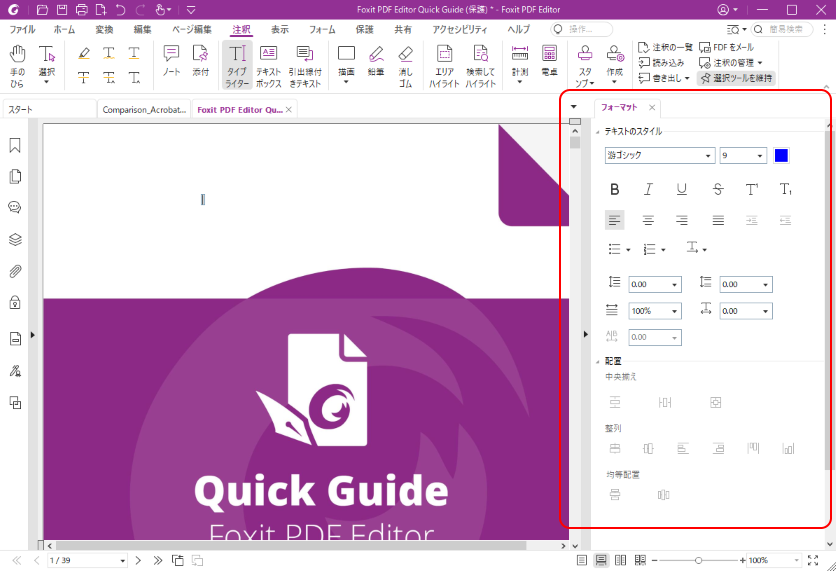The width and height of the screenshot is (836, 571).
Task: Open the blue text color swatch
Action: [781, 155]
